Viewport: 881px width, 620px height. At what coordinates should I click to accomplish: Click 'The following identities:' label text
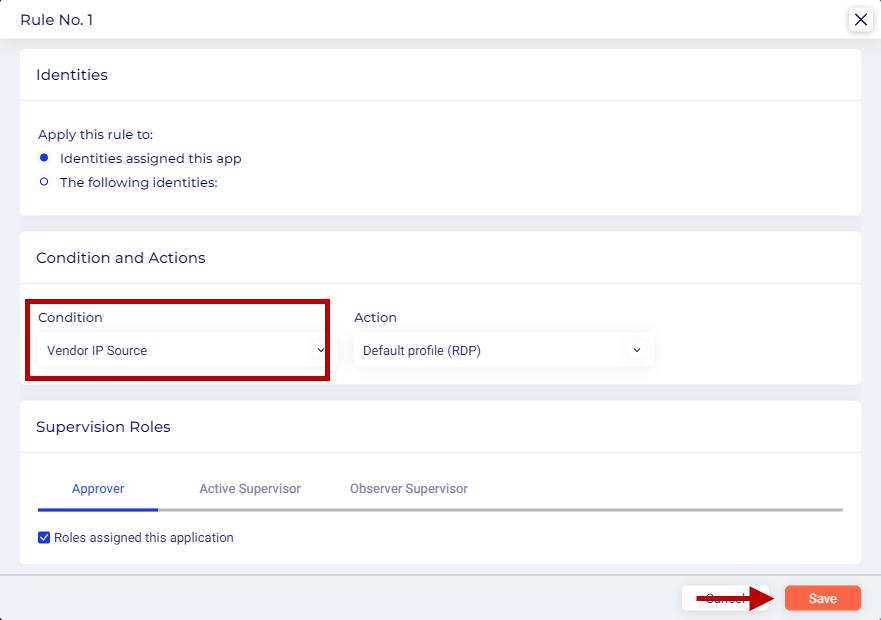(138, 183)
